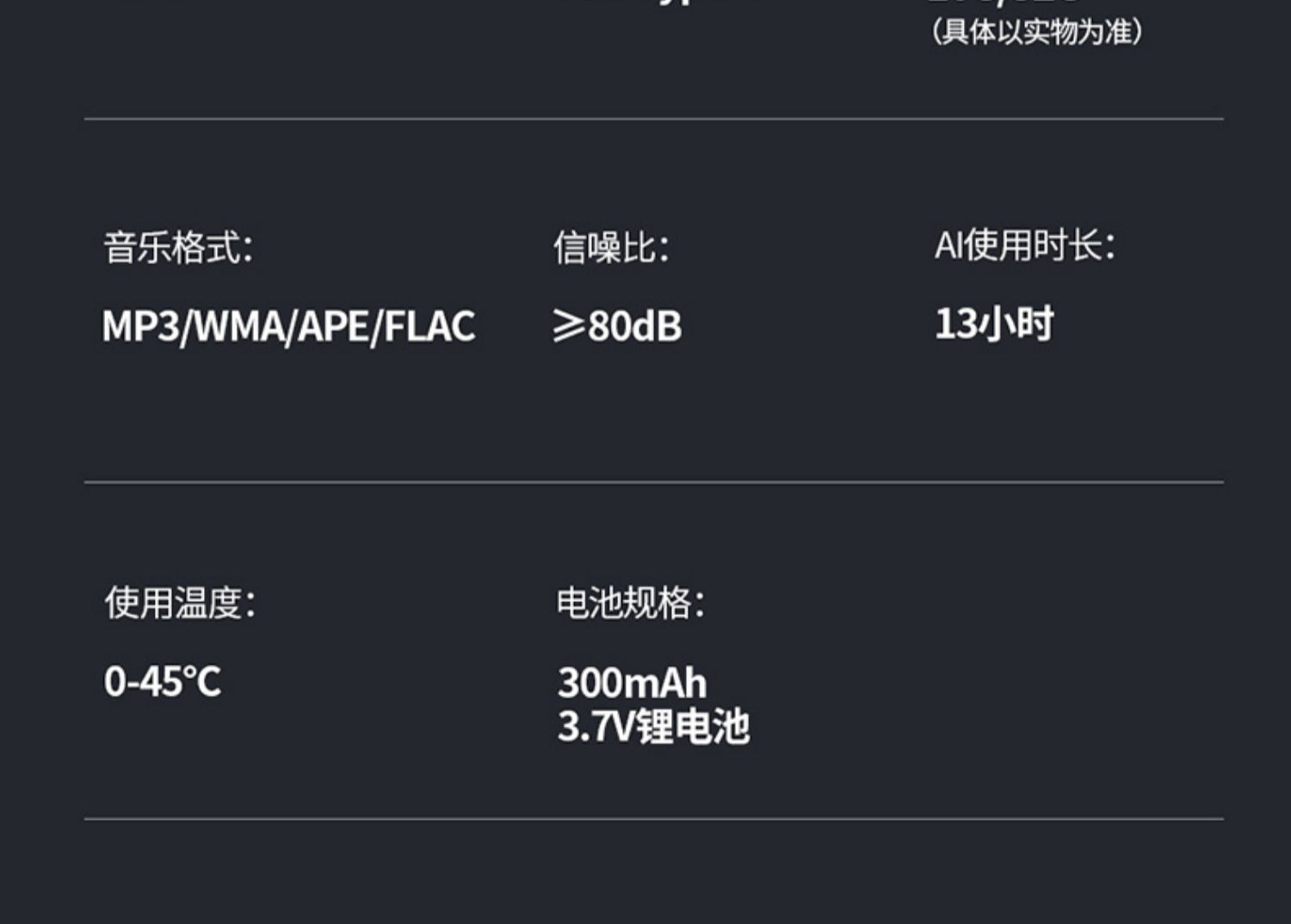Select the 0-45°C value
The width and height of the screenshot is (1291, 924).
(163, 681)
